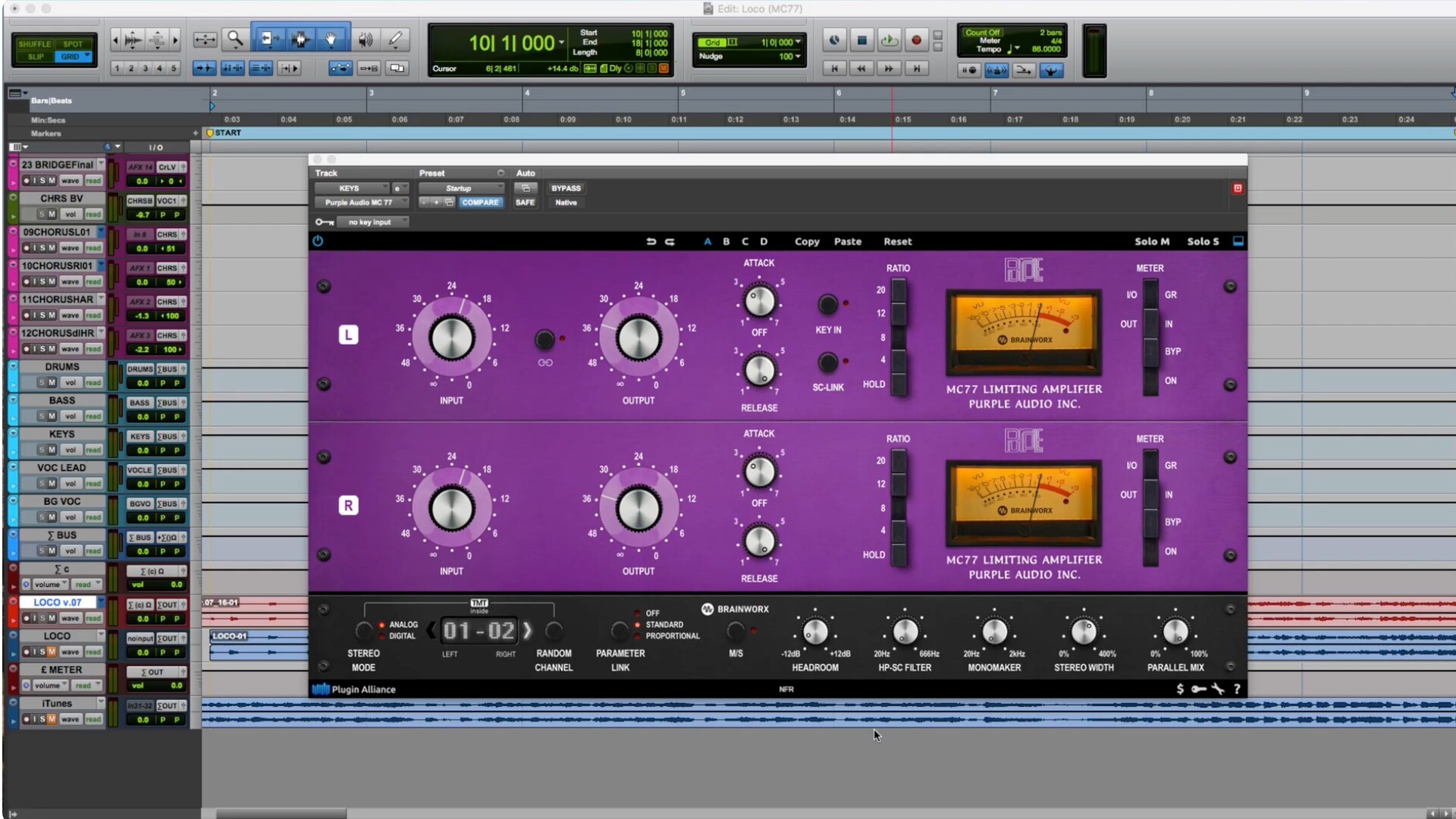Enable Solo M monitoring
This screenshot has width=1456, height=819.
(1152, 241)
